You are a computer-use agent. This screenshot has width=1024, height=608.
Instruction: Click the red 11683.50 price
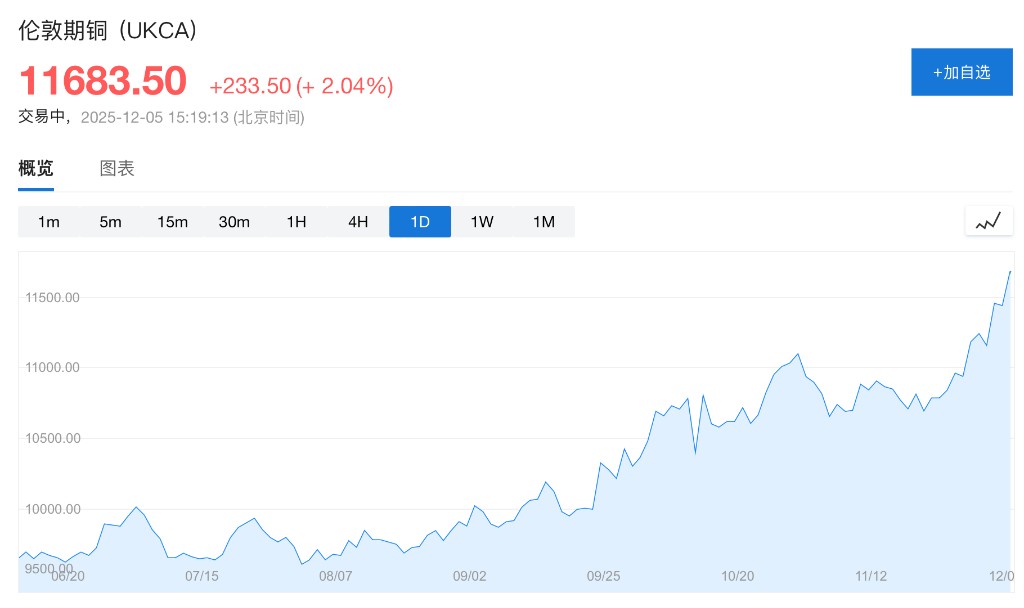pos(103,81)
